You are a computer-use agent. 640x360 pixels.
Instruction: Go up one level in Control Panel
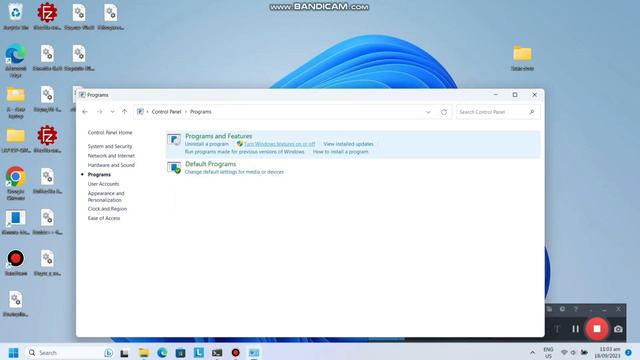click(x=124, y=112)
